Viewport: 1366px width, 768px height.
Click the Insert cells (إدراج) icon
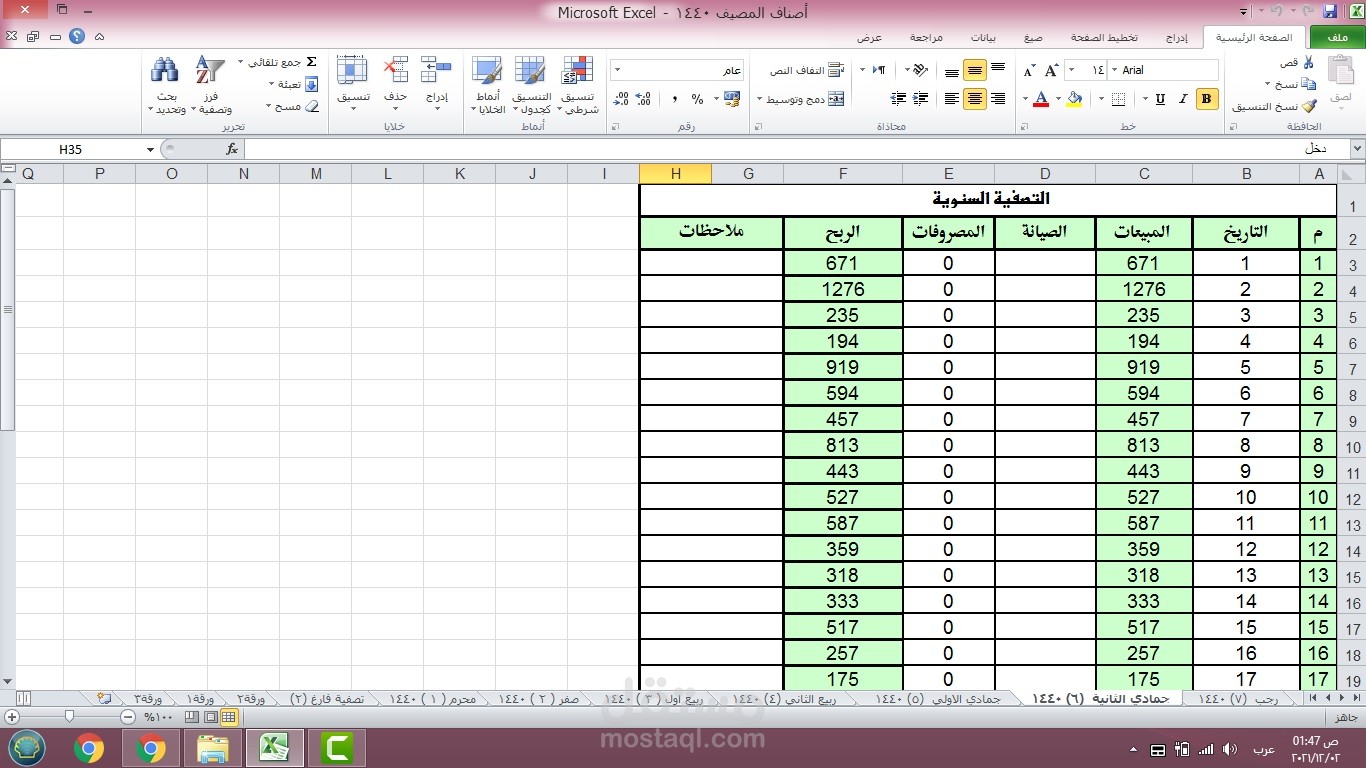click(436, 69)
